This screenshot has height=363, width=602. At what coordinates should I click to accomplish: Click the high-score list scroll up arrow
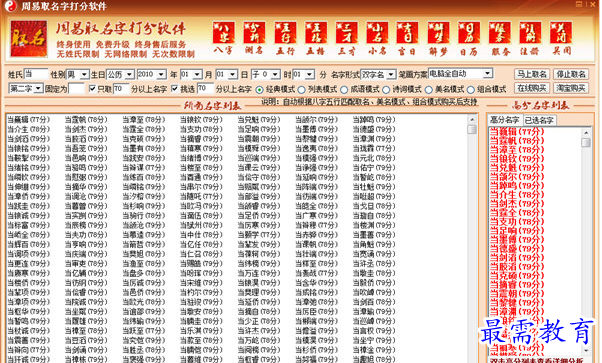(586, 133)
